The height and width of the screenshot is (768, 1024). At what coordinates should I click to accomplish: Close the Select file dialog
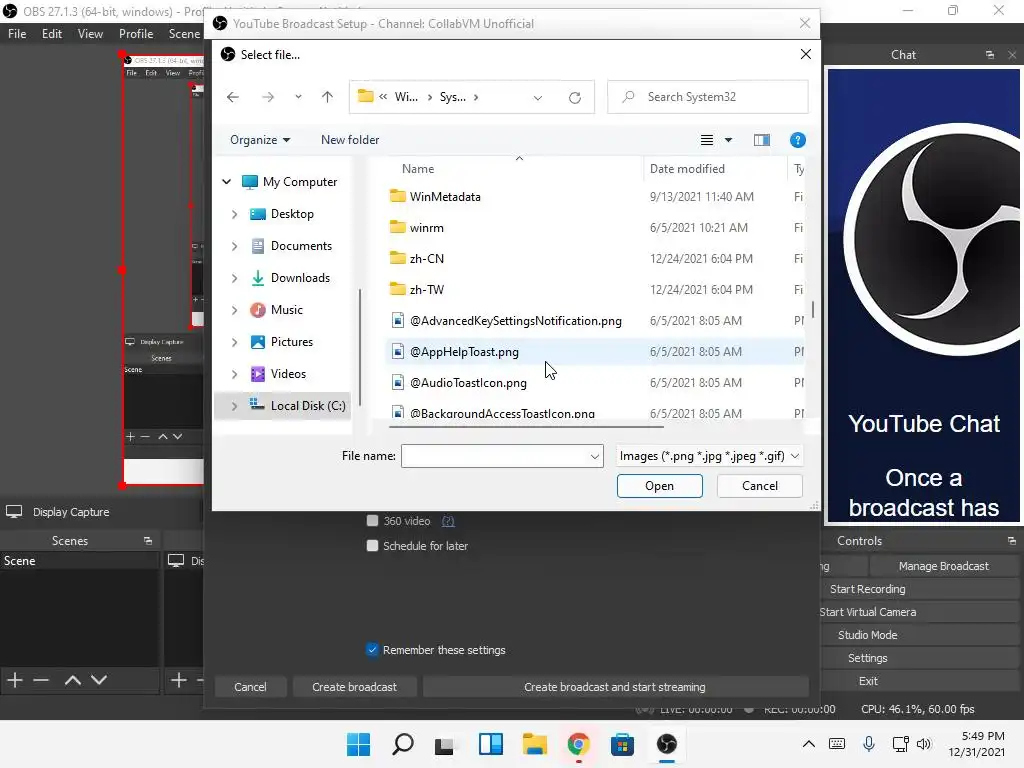point(805,54)
